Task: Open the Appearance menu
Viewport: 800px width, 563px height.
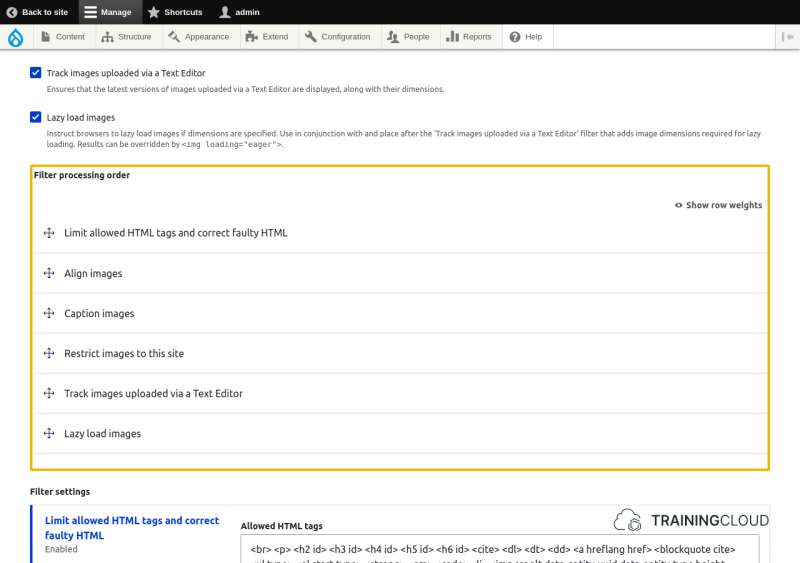Action: (x=201, y=37)
